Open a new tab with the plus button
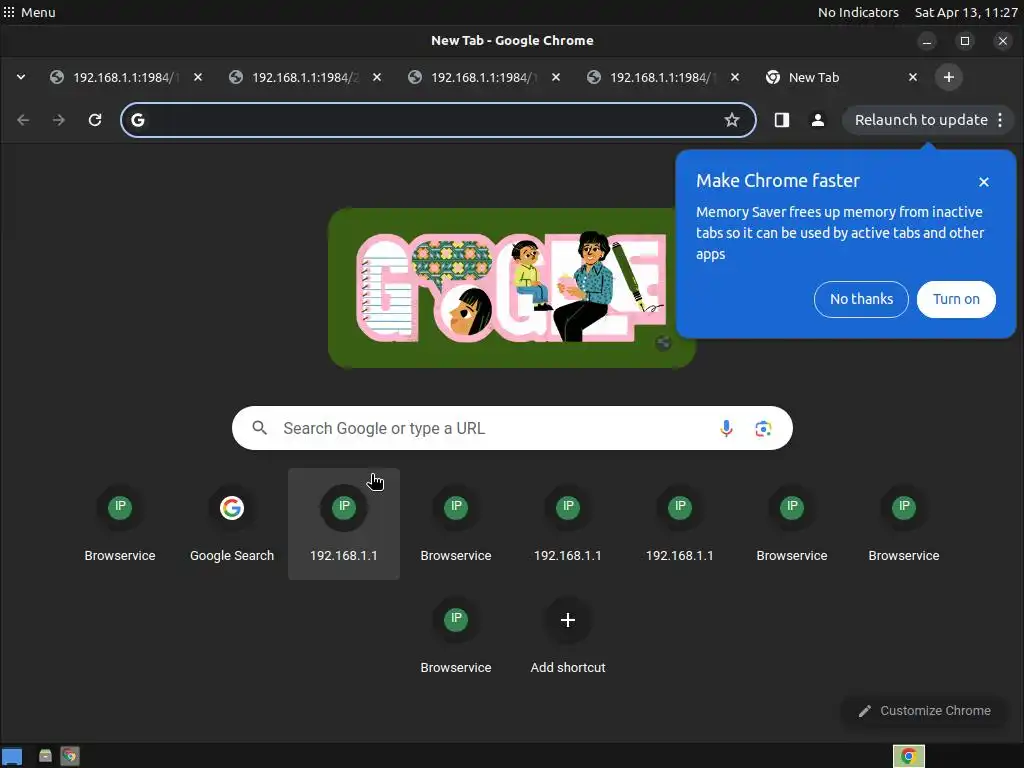This screenshot has height=768, width=1024. pyautogui.click(x=949, y=77)
